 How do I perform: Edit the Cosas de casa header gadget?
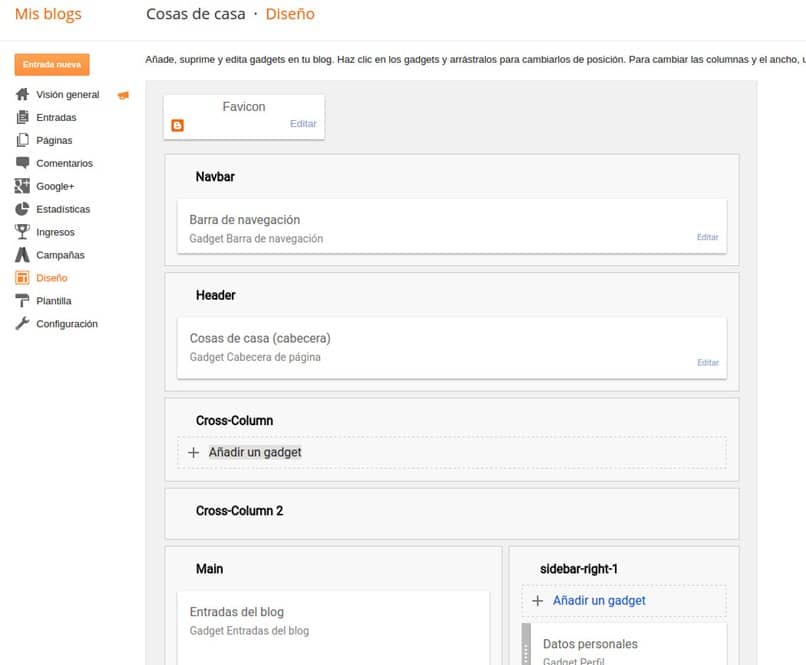pyautogui.click(x=708, y=362)
